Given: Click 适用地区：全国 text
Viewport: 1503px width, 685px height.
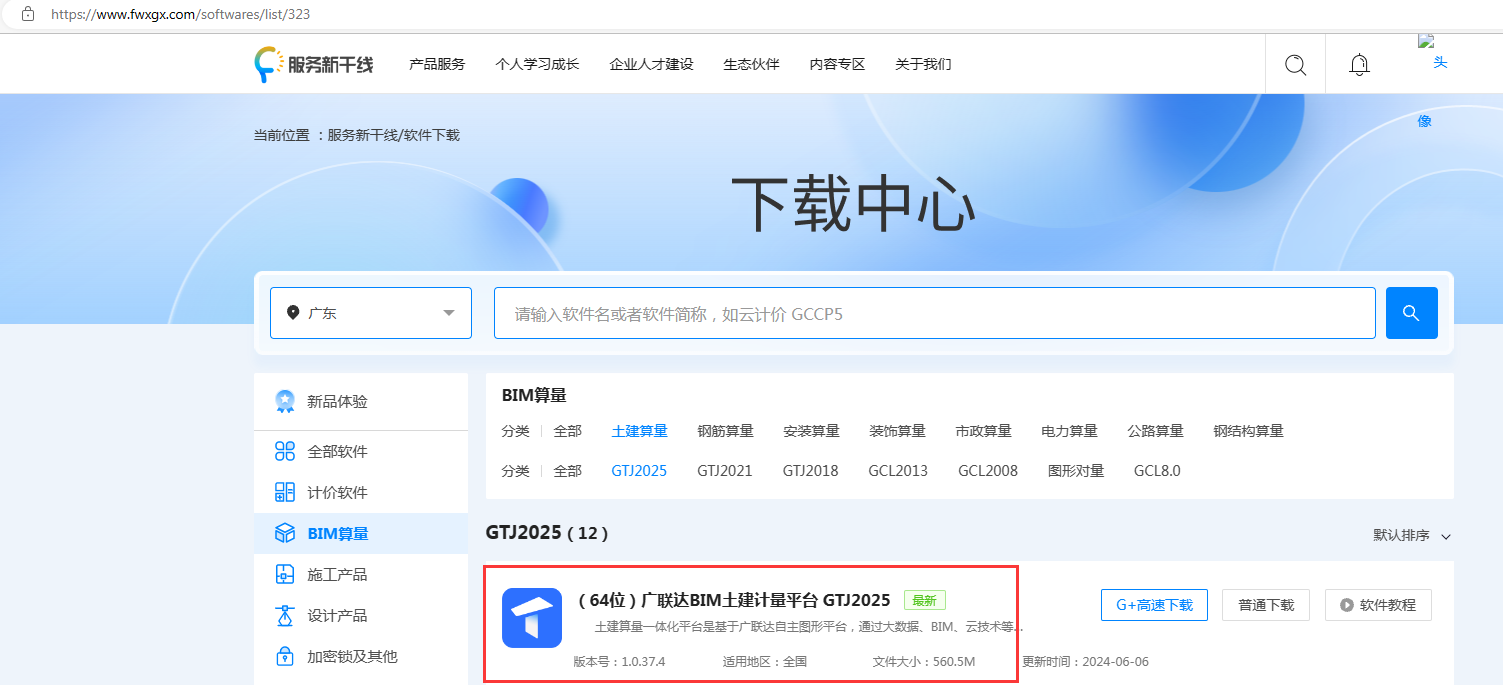Looking at the screenshot, I should pyautogui.click(x=765, y=662).
